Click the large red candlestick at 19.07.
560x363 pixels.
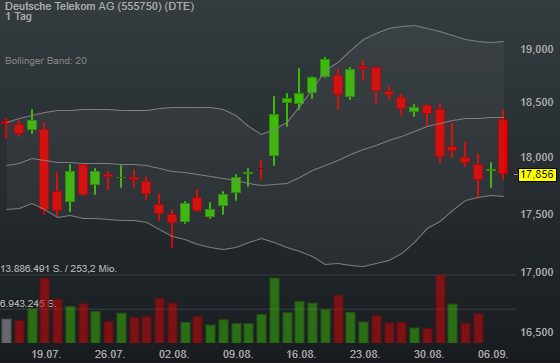(44, 169)
